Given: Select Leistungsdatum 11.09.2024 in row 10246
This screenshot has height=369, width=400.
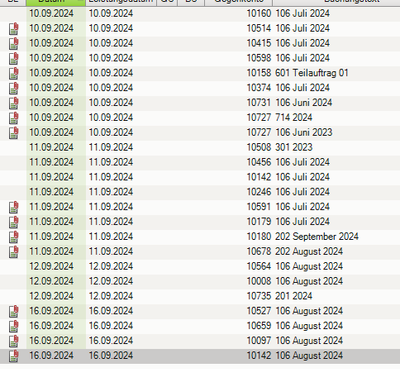Looking at the screenshot, I should (111, 192).
